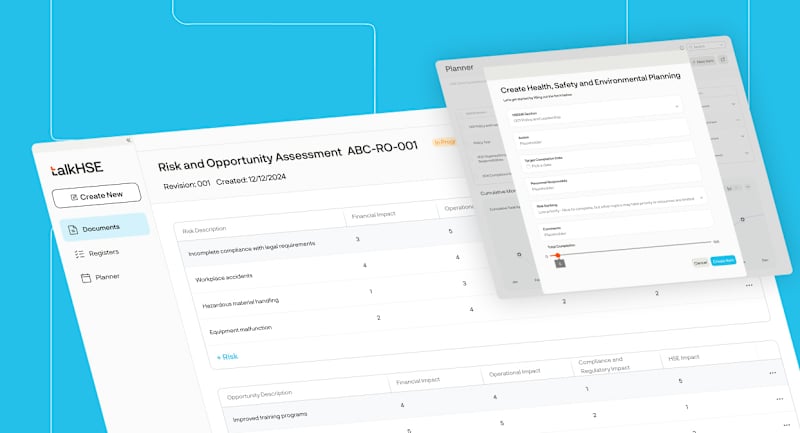This screenshot has height=433, width=800.
Task: Click the icon button beside New Item in Planner
Action: click(x=723, y=60)
